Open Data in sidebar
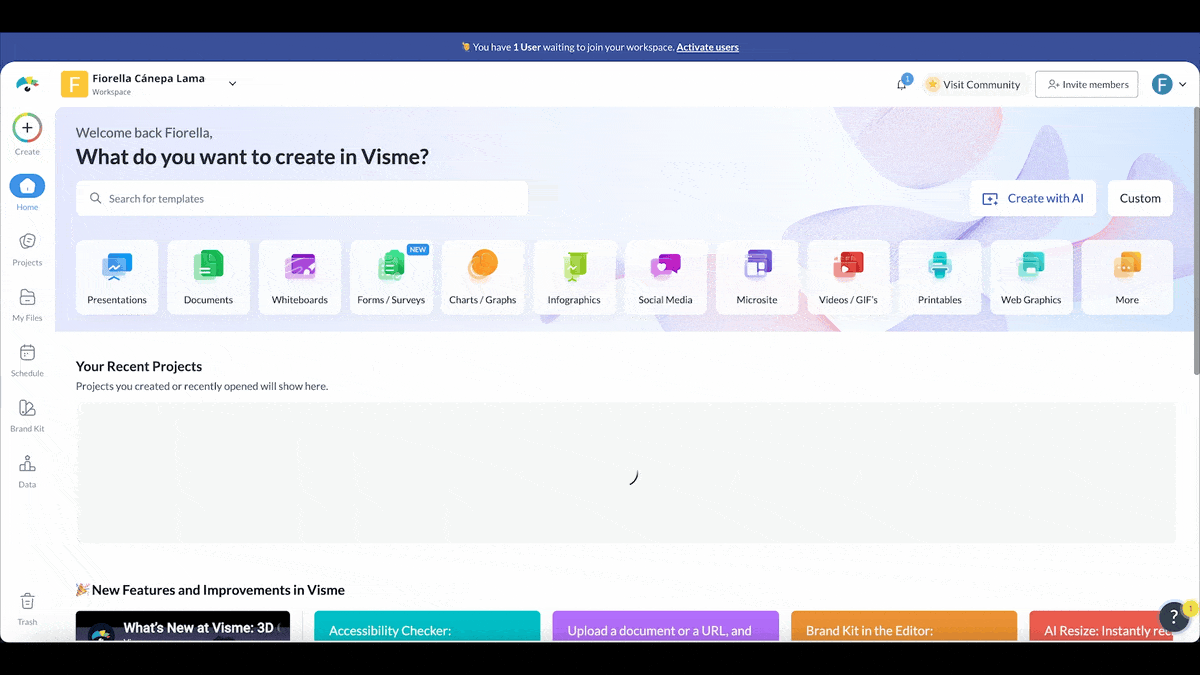 pyautogui.click(x=27, y=470)
